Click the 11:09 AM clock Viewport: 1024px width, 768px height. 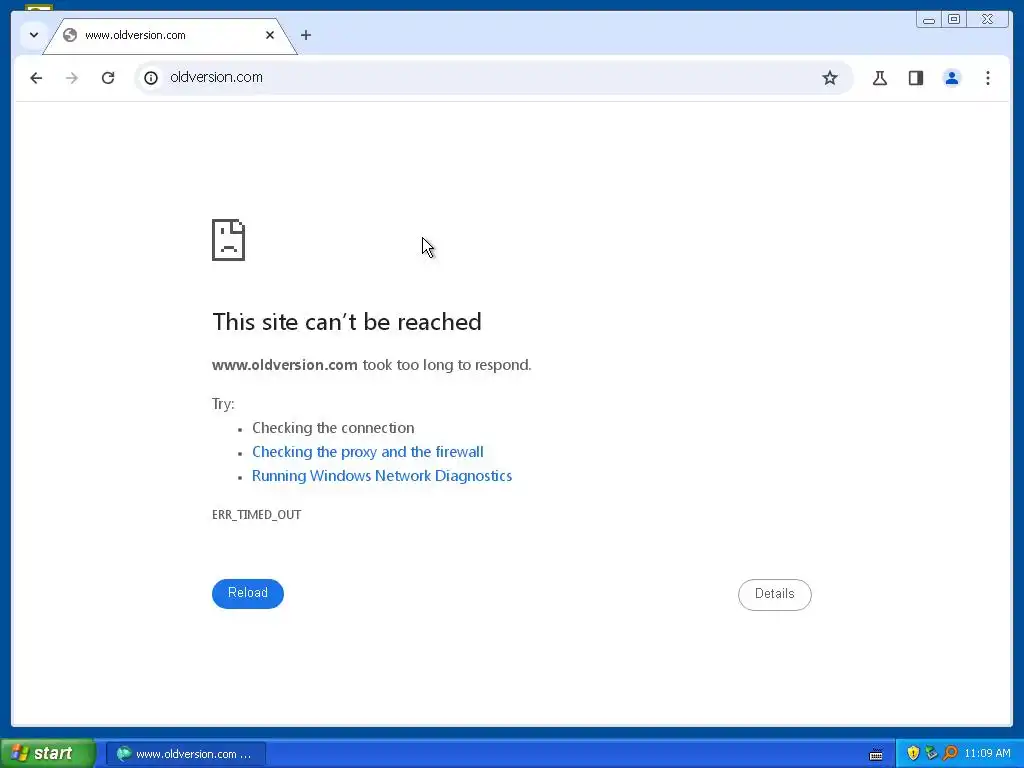click(987, 754)
